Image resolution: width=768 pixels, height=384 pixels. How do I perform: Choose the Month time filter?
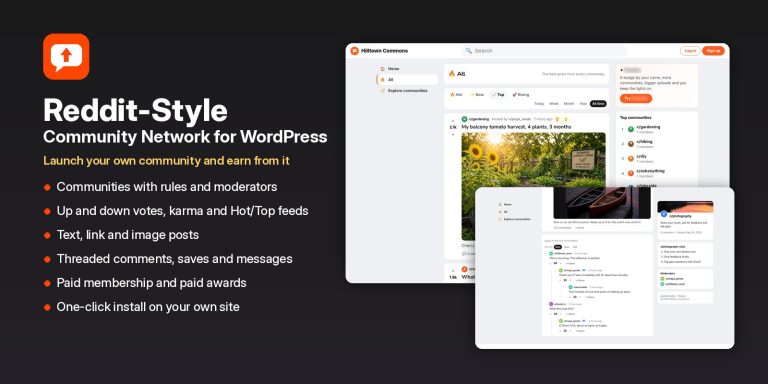coord(569,104)
